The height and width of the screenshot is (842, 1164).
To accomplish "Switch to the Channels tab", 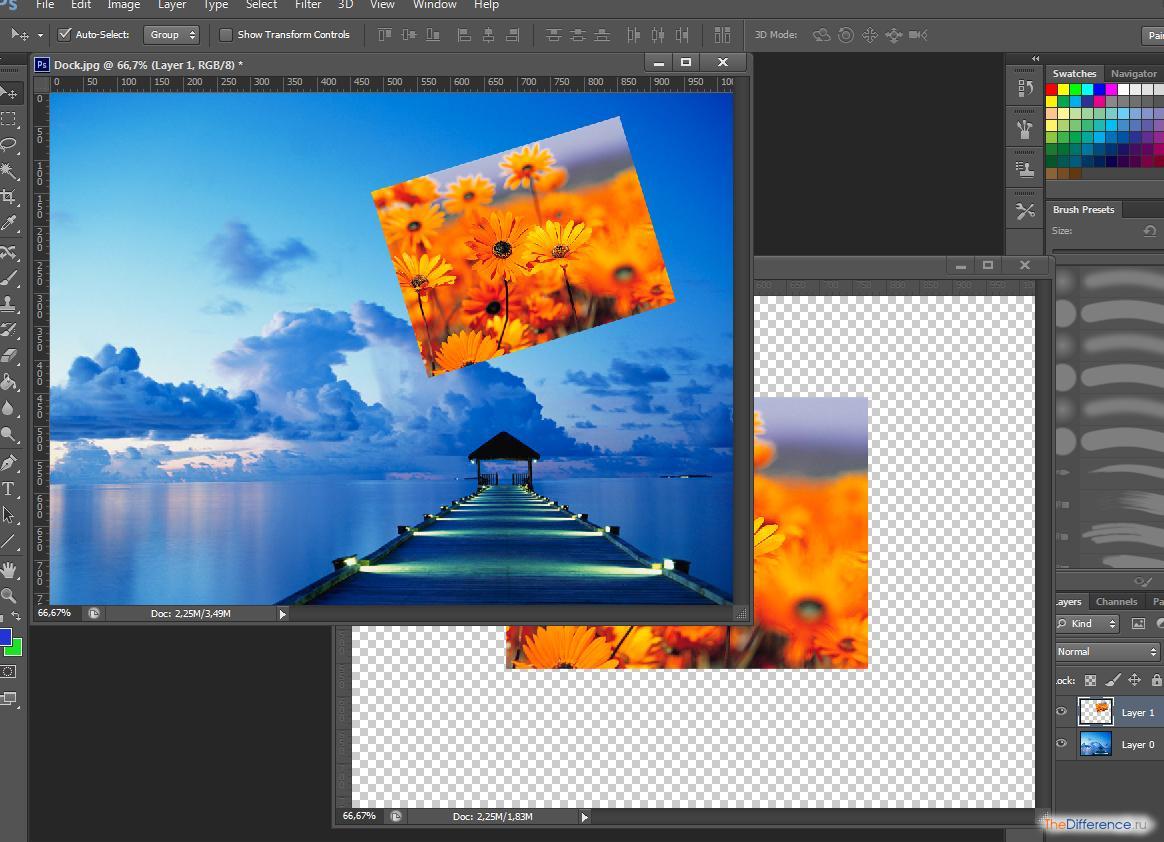I will pyautogui.click(x=1116, y=602).
